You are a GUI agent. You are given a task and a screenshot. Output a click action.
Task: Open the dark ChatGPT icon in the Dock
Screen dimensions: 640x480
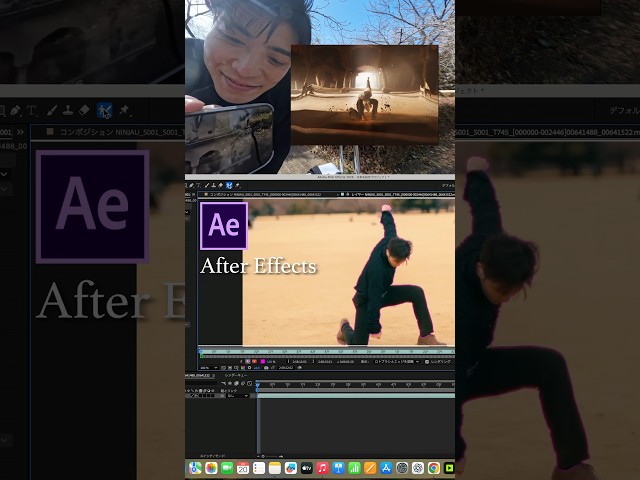point(402,468)
